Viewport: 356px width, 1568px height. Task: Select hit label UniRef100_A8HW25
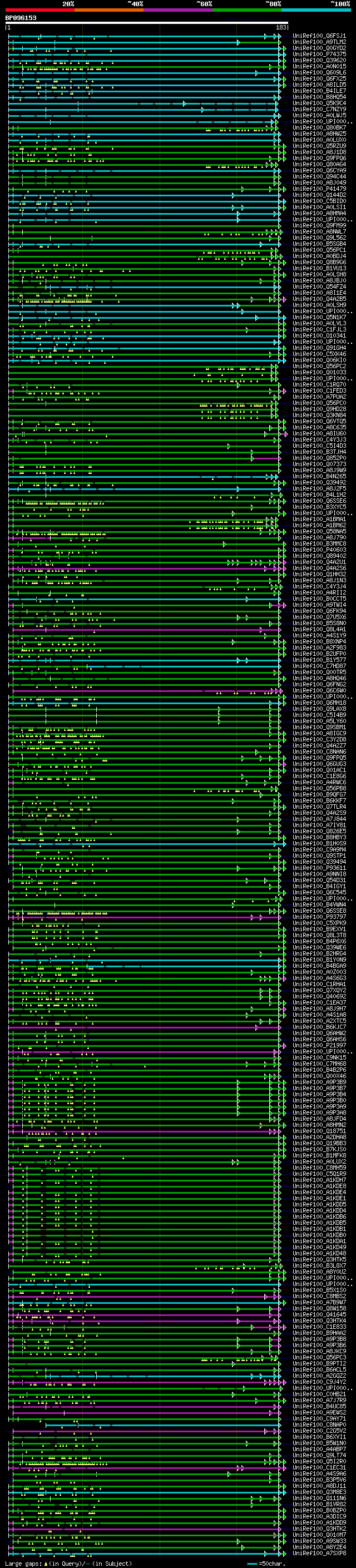click(x=319, y=133)
